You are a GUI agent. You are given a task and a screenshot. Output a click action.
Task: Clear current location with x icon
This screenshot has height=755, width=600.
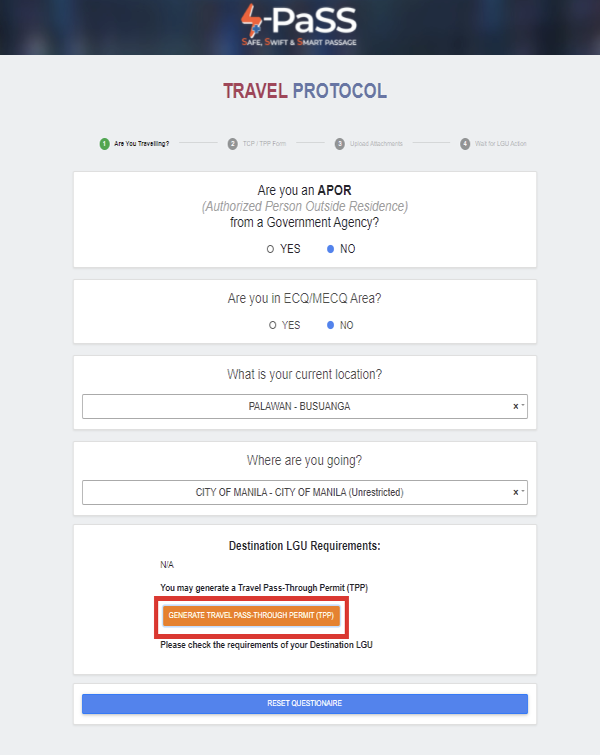(x=515, y=406)
